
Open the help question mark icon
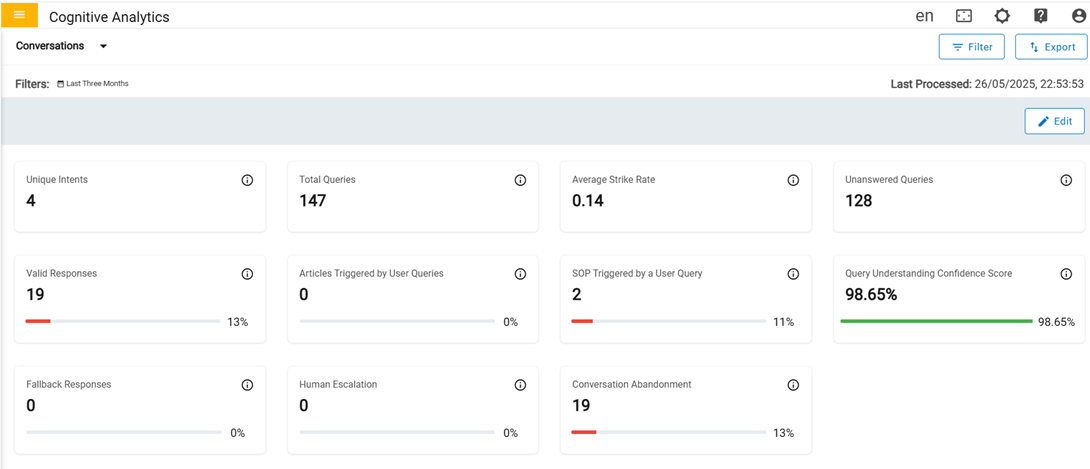(1040, 16)
